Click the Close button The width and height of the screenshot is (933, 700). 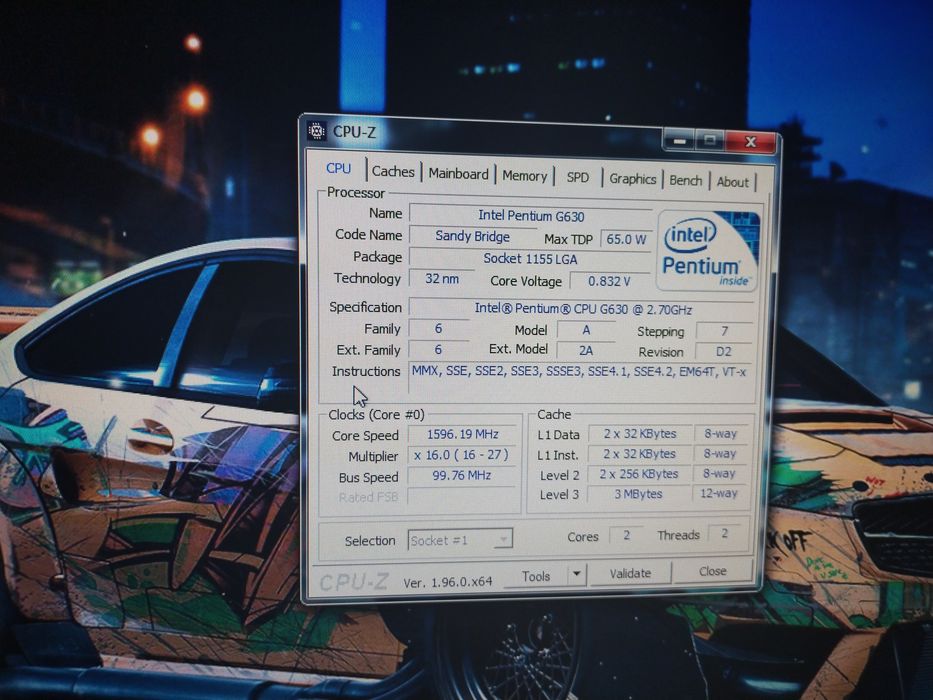coord(712,571)
